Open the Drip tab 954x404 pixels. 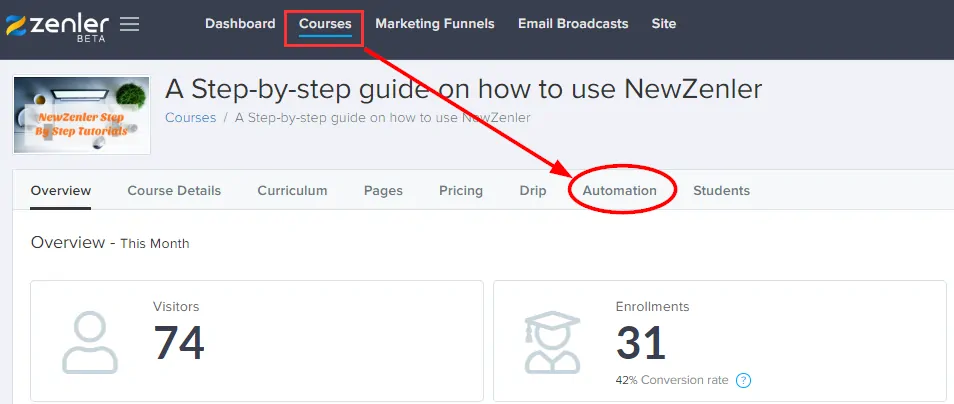click(x=533, y=190)
